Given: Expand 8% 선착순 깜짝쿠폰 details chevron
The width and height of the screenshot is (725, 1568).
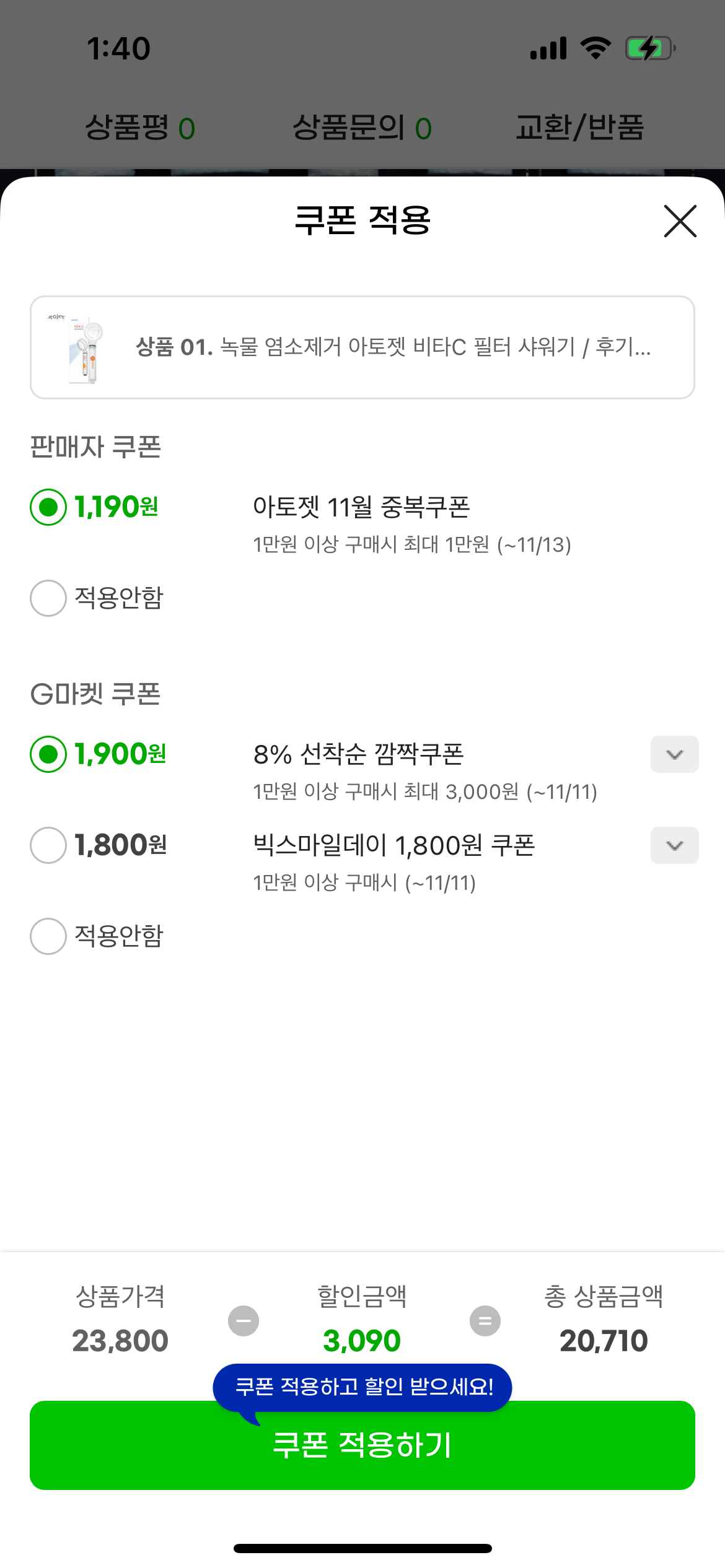Looking at the screenshot, I should pyautogui.click(x=674, y=754).
